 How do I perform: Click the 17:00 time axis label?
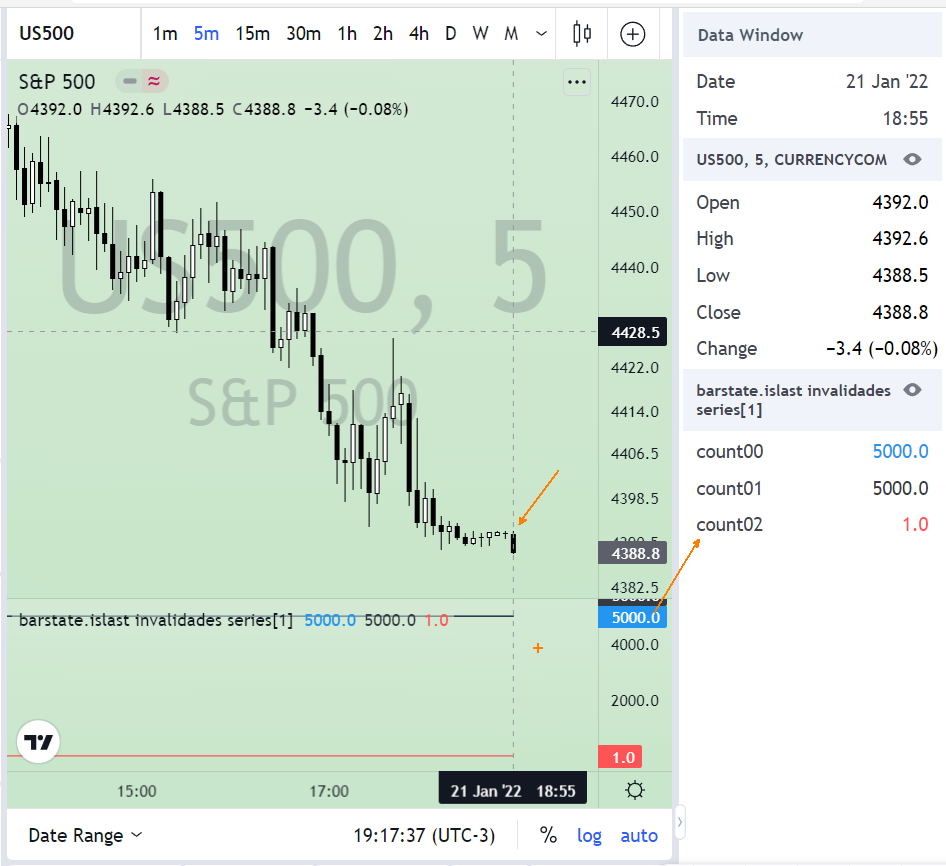(329, 791)
